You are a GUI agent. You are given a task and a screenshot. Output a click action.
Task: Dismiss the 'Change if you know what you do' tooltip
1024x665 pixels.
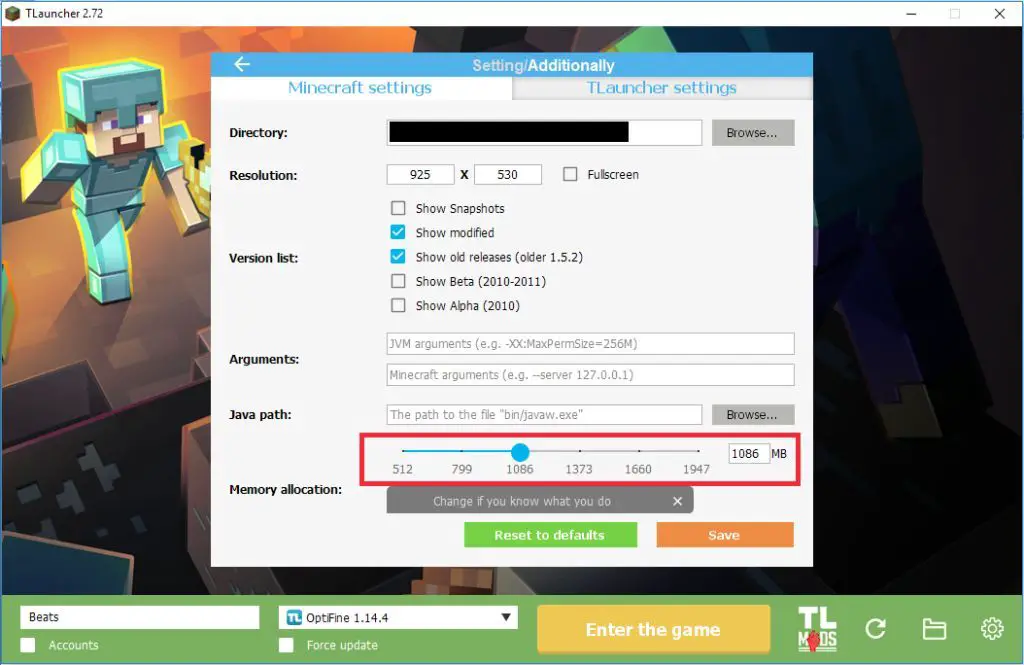(x=677, y=501)
